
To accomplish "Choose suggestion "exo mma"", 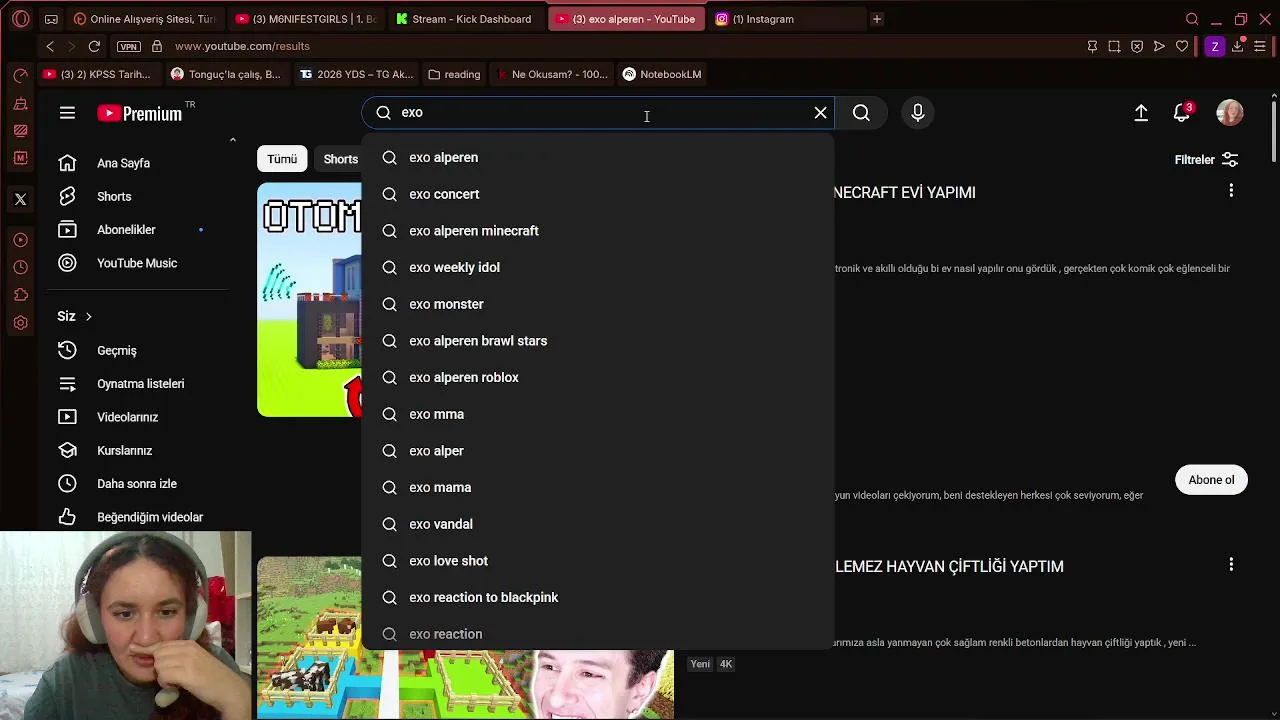I will [598, 414].
